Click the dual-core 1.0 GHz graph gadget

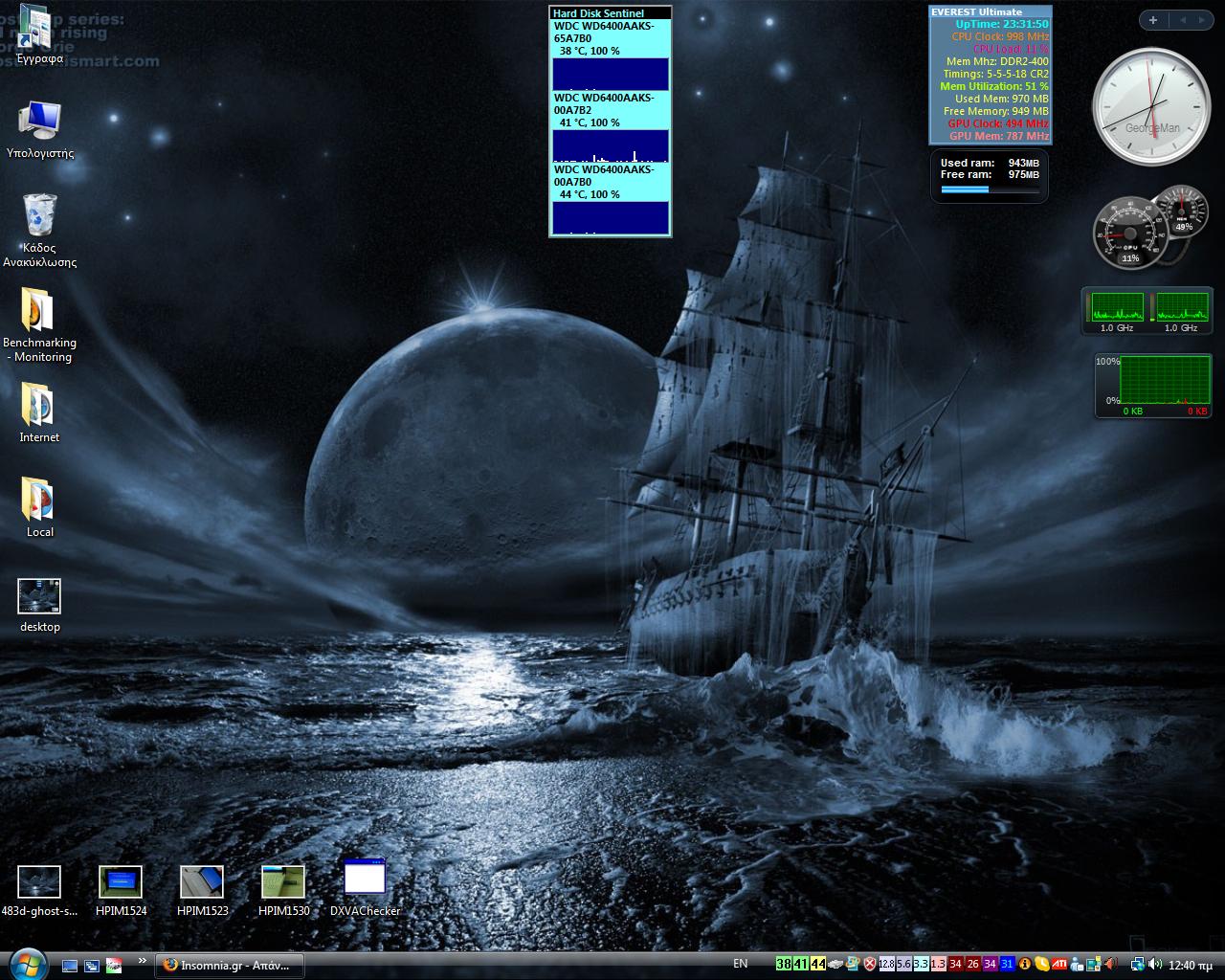point(1147,312)
